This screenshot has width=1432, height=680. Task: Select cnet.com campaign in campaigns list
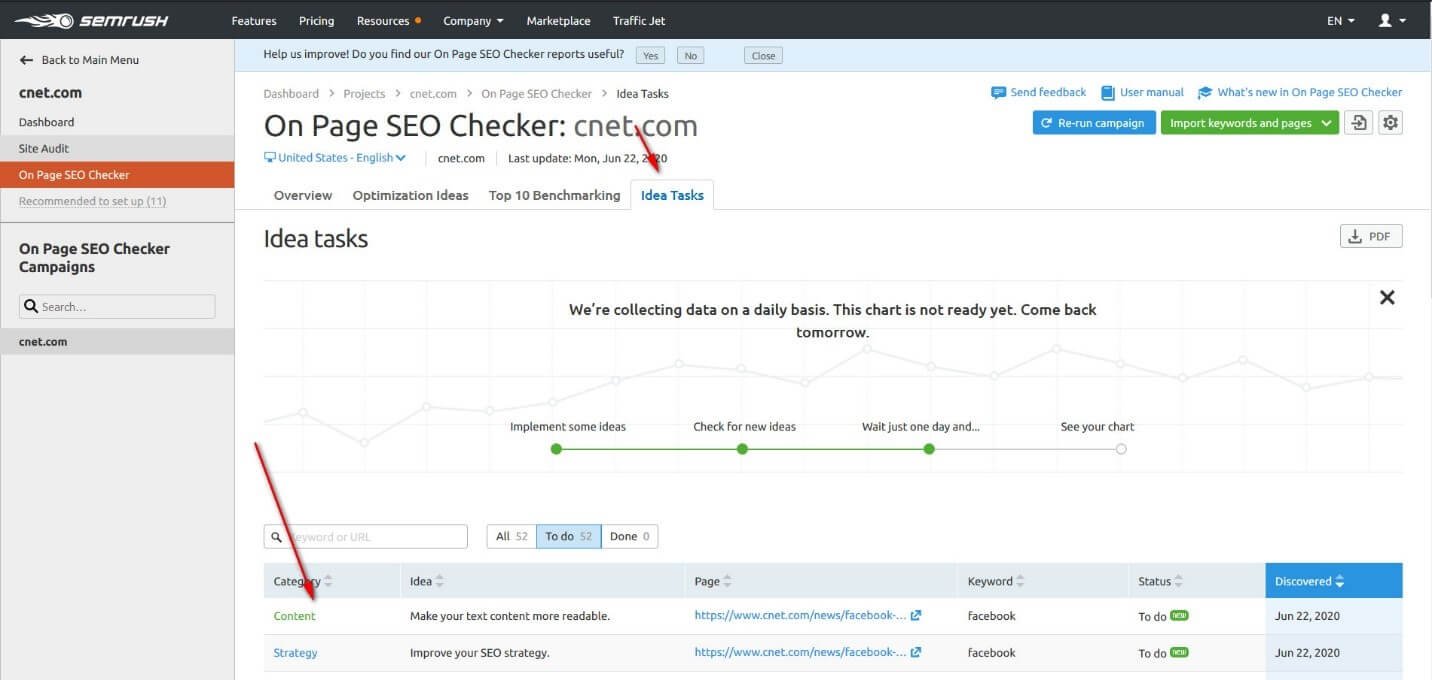coord(117,341)
